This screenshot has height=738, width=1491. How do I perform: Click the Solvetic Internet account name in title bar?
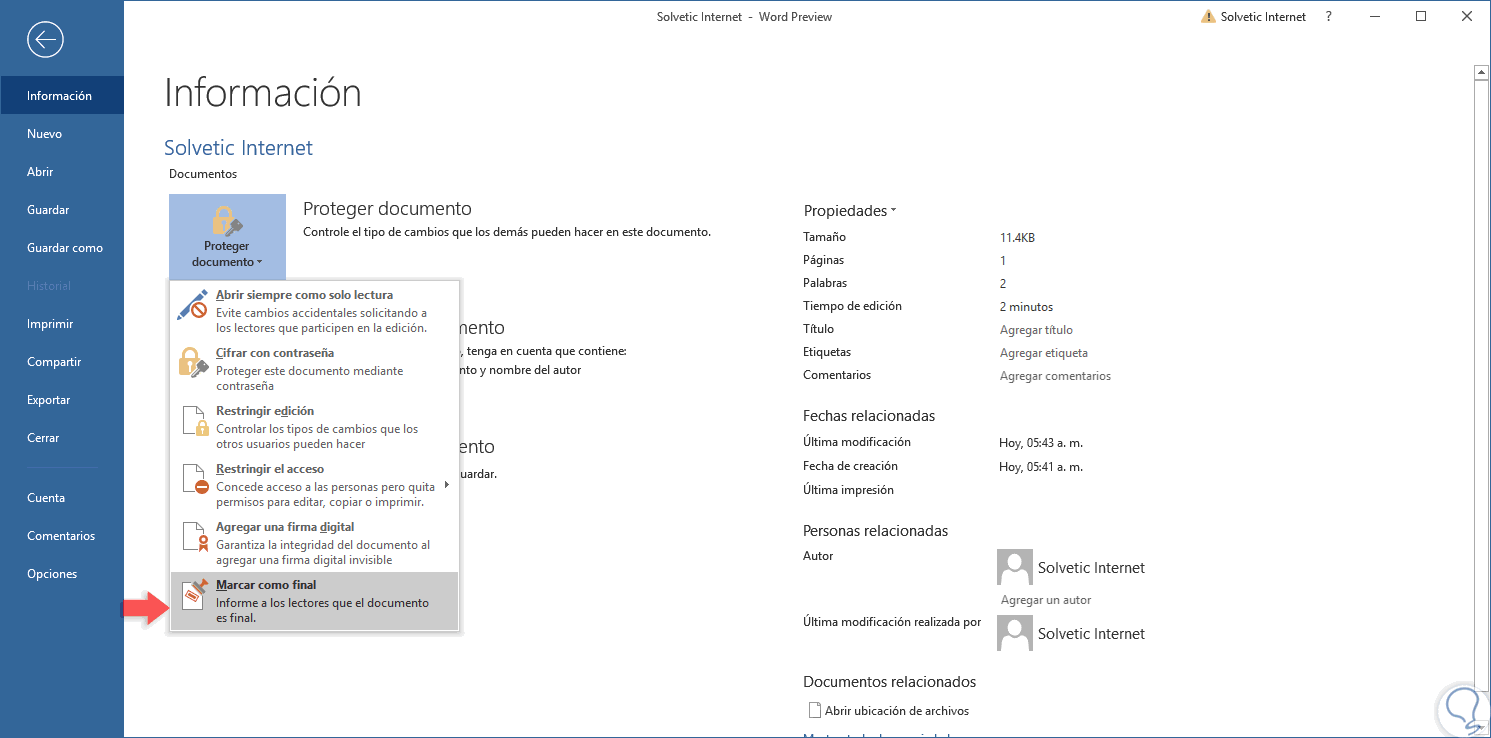point(1263,17)
